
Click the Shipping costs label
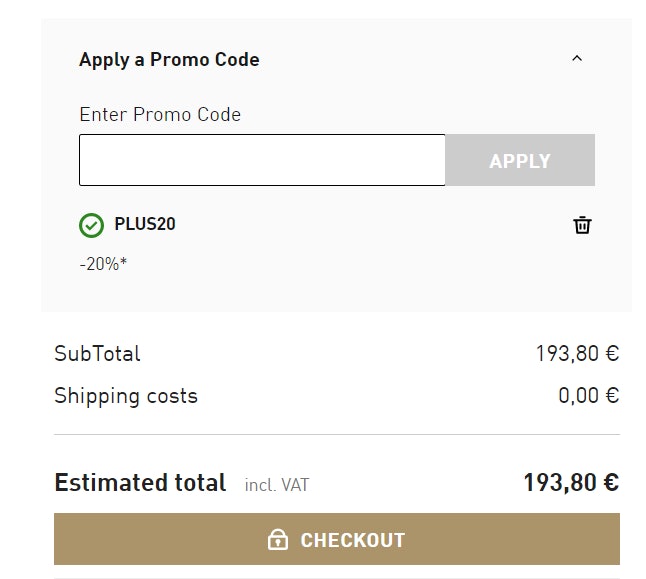[x=126, y=396]
